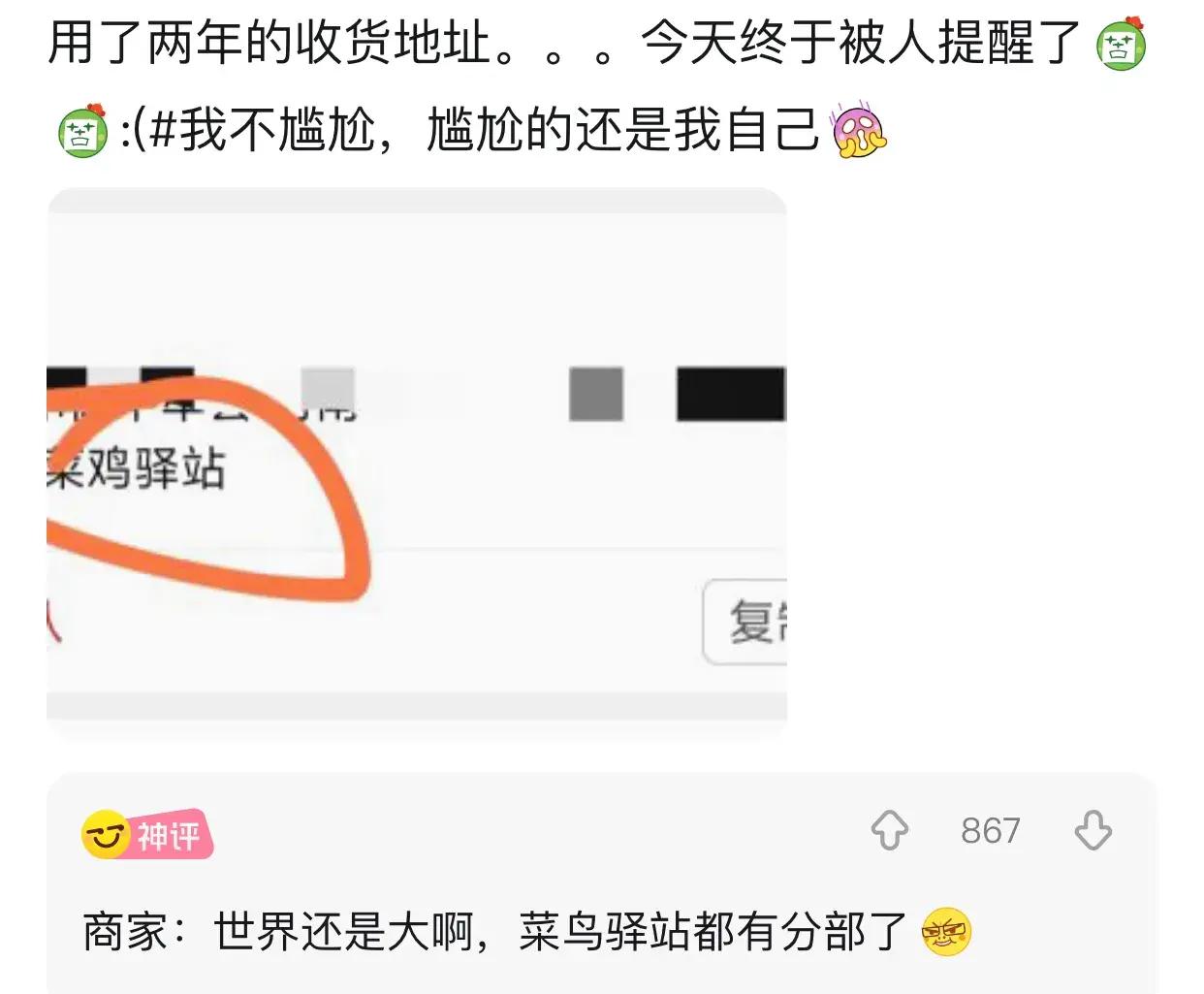Click the light gray mosaic square in the image

328,391
